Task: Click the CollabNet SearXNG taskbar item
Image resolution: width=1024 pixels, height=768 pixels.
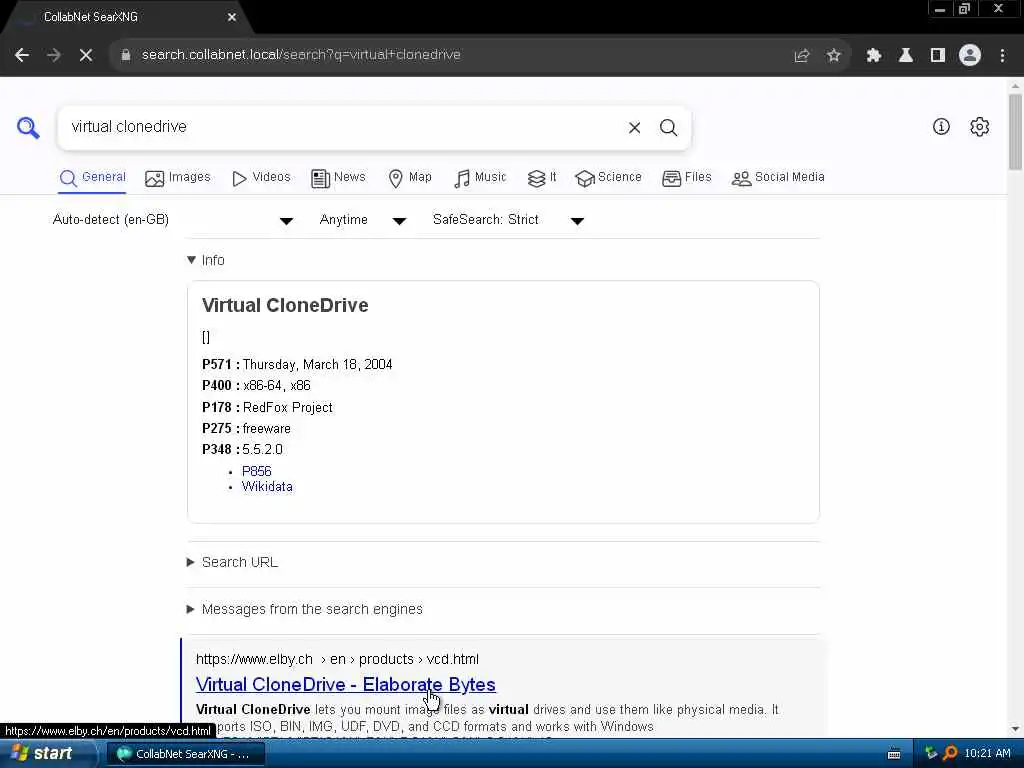Action: click(x=185, y=754)
